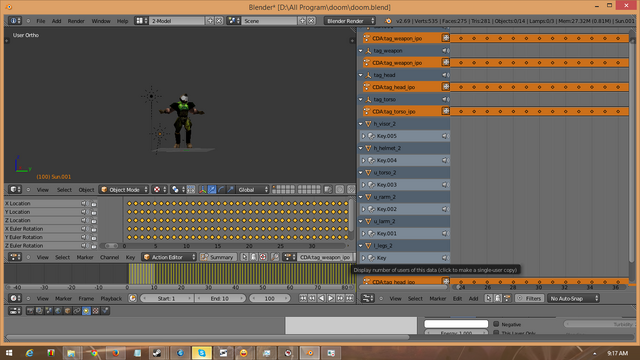
Task: Open the Info editor type selector
Action: [x=15, y=20]
